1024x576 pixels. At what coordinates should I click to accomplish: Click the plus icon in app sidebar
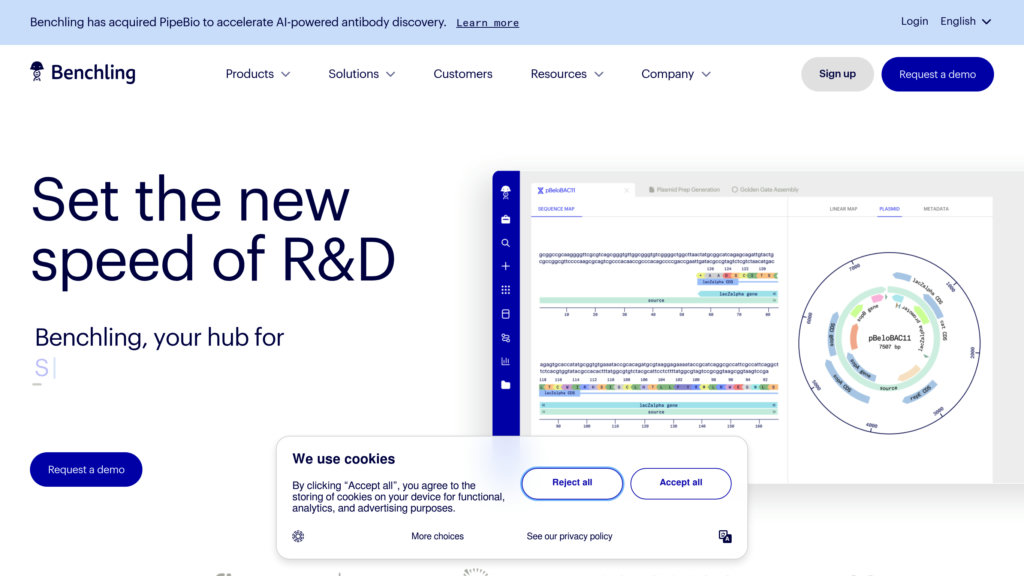pyautogui.click(x=506, y=266)
